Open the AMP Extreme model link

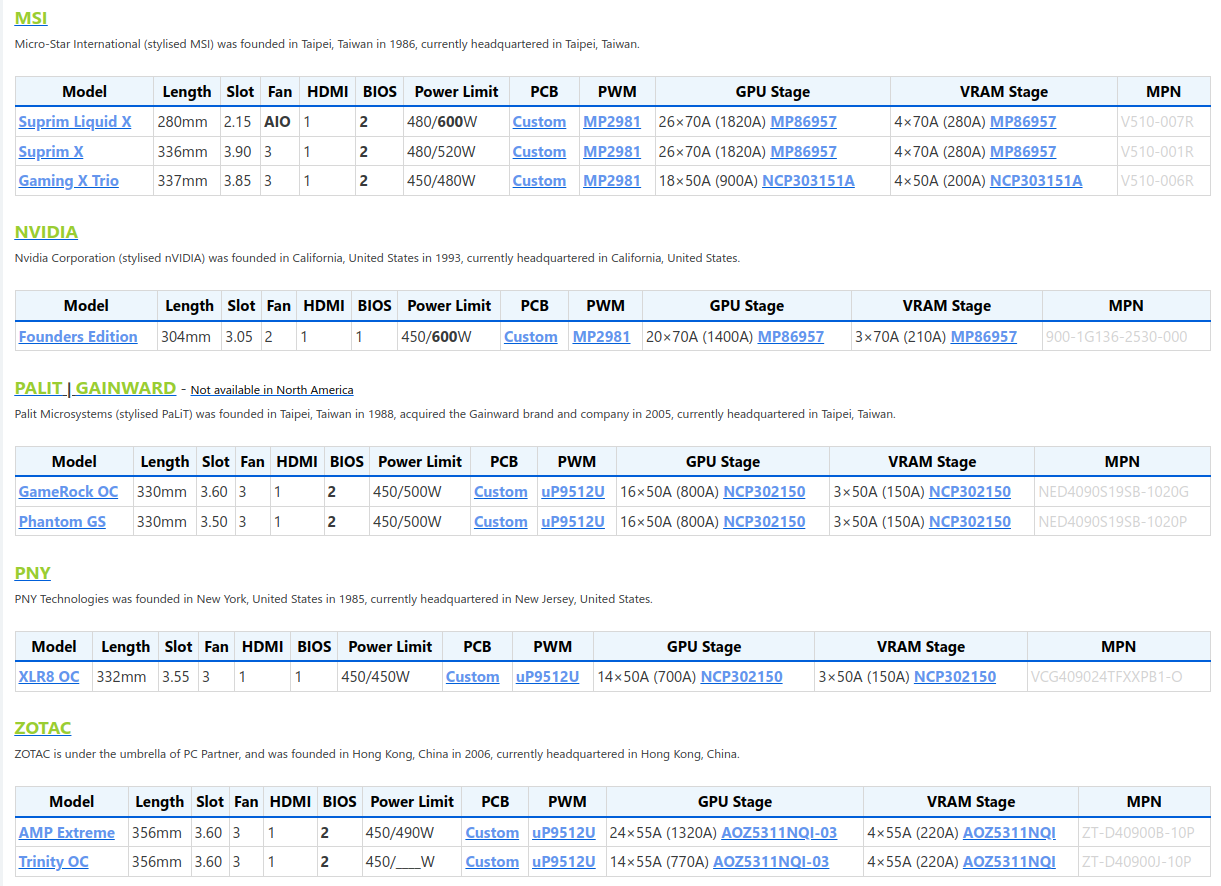67,833
